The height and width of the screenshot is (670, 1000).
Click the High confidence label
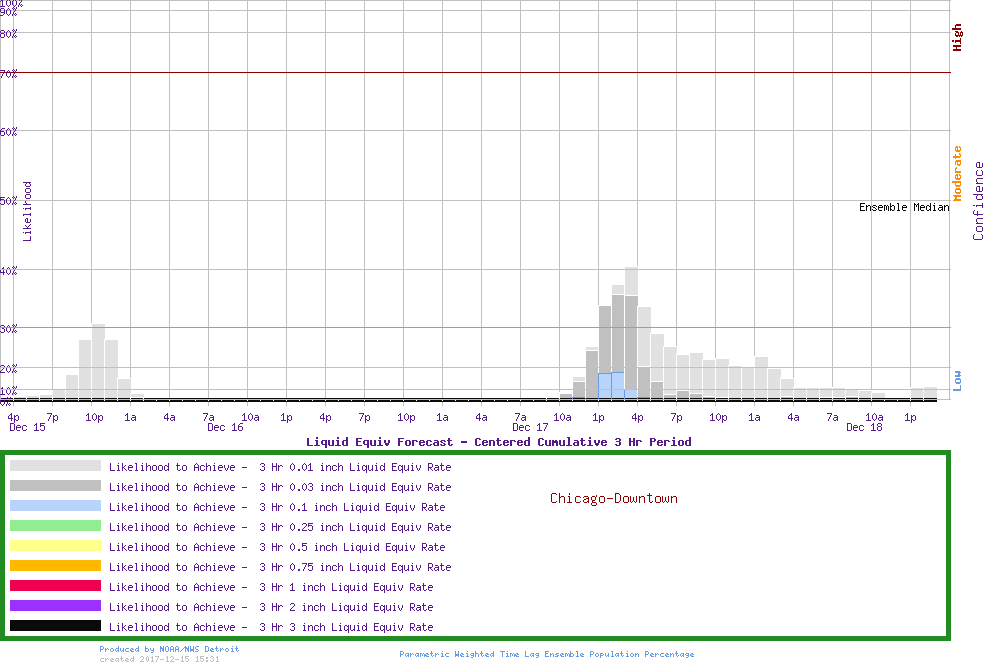click(957, 38)
